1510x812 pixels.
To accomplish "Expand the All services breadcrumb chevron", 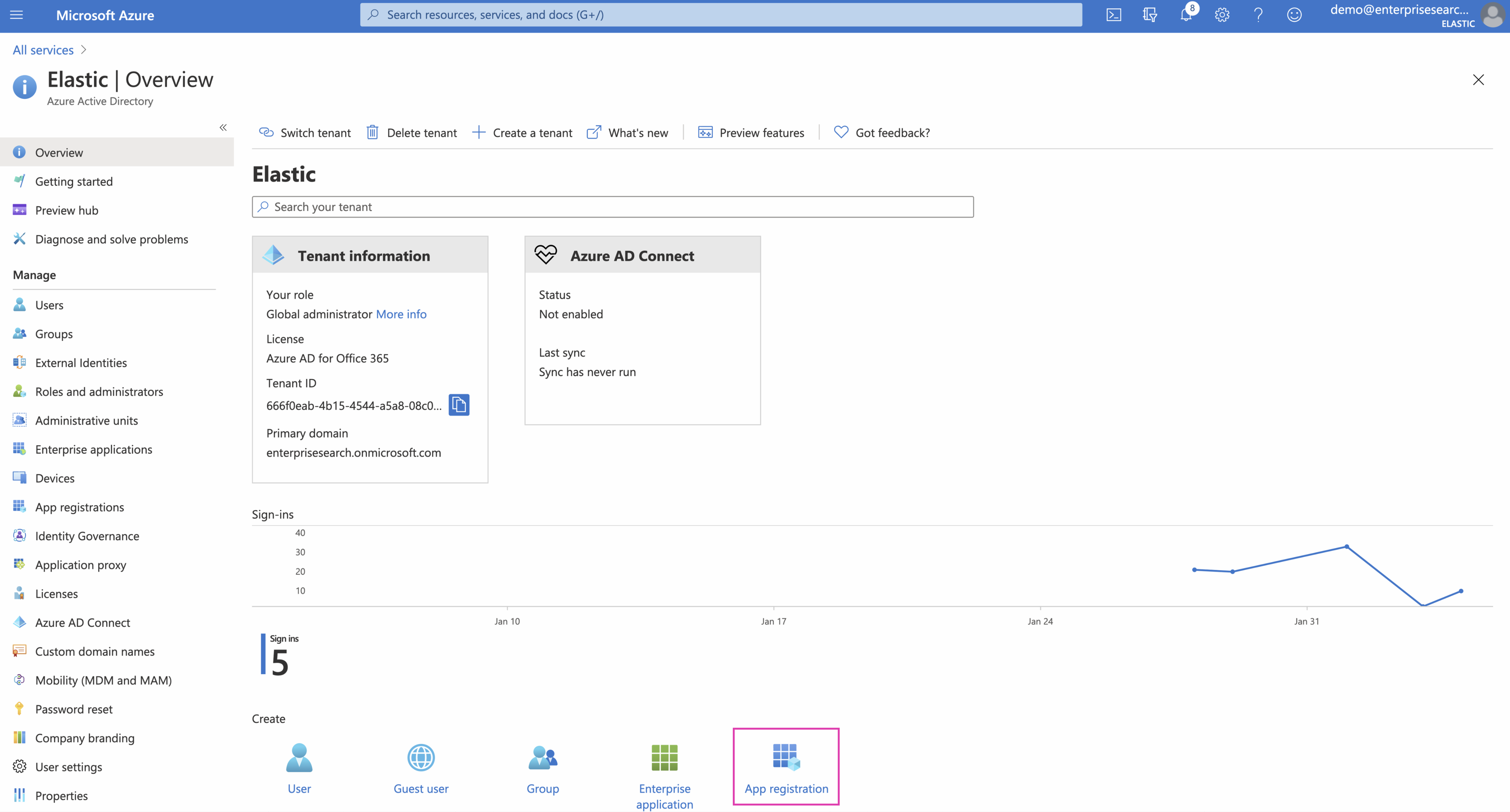I will pos(83,50).
